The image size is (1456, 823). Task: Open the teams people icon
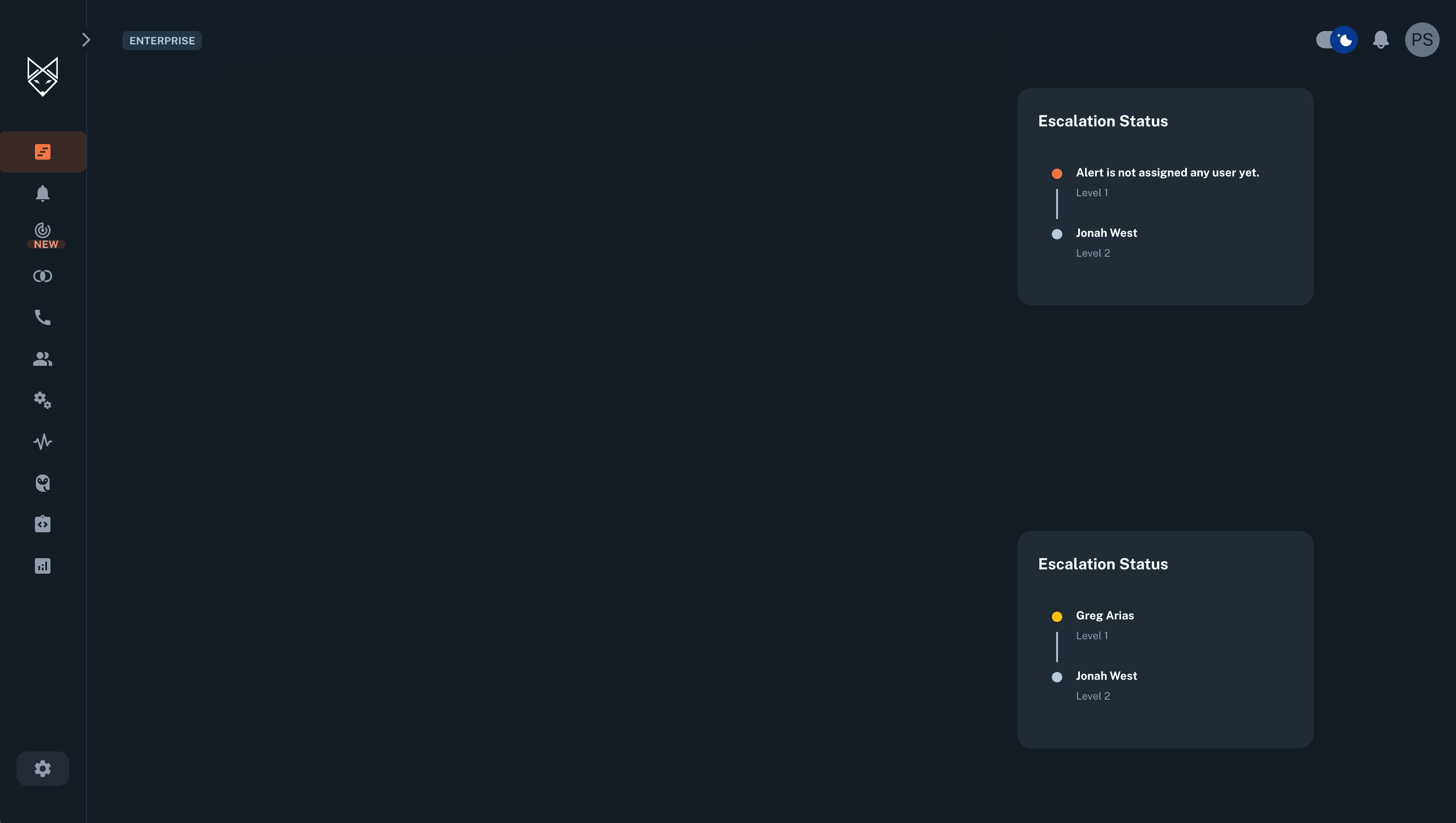[43, 359]
